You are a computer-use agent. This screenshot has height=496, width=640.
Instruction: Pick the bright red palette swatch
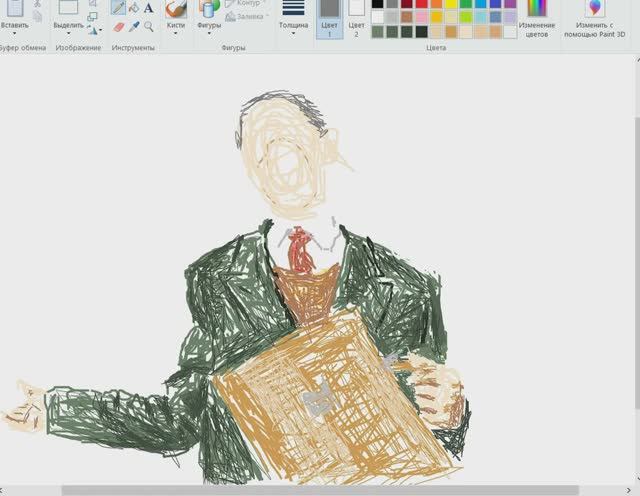point(422,4)
